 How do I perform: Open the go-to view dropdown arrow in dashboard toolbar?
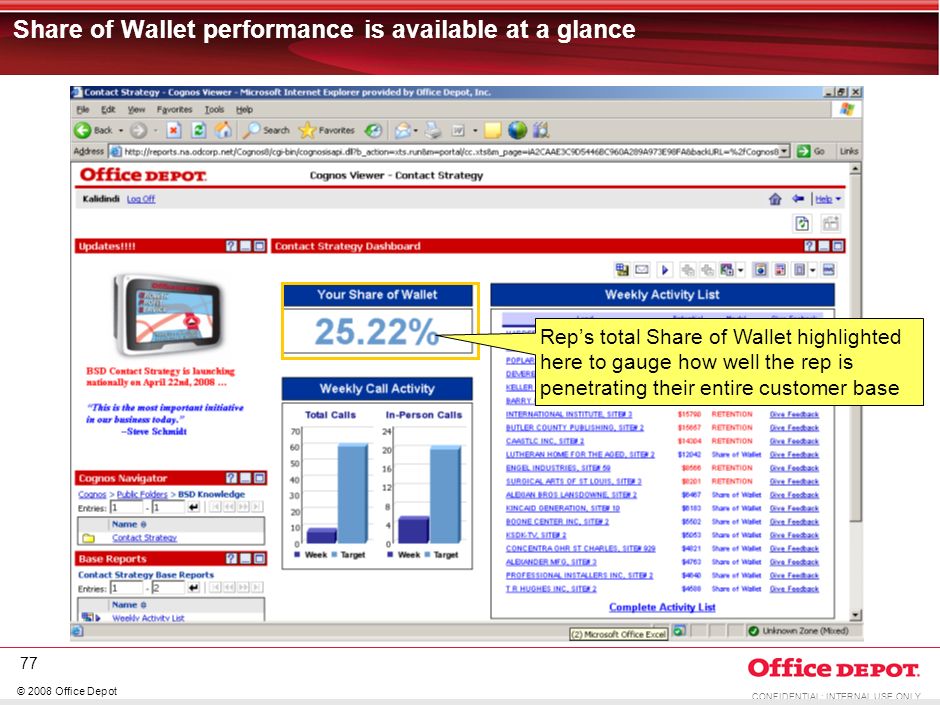pos(740,270)
